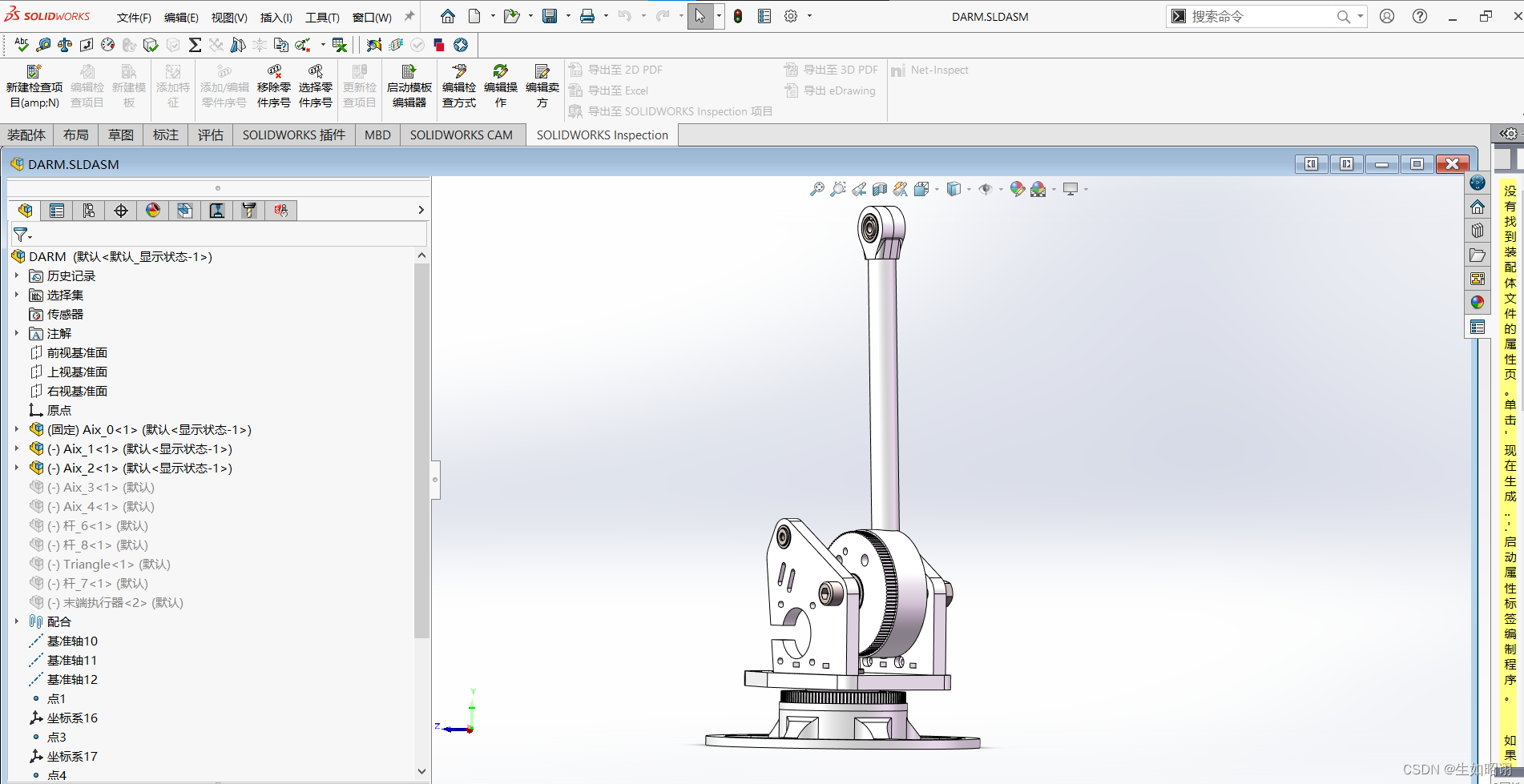Expand the 历史记录 tree node
This screenshot has height=784, width=1524.
pyautogui.click(x=17, y=275)
